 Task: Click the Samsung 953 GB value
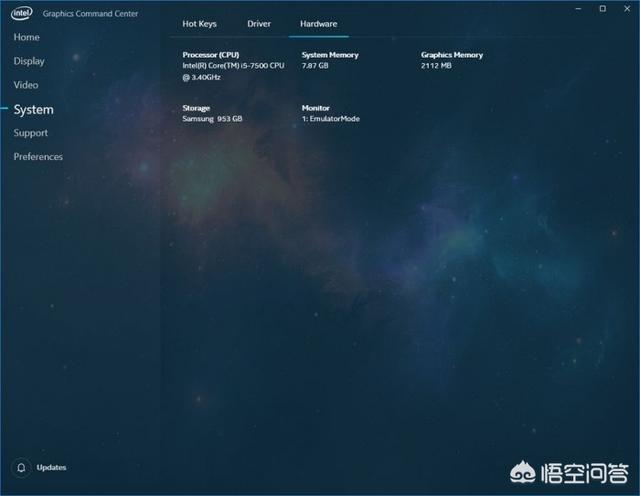click(212, 119)
